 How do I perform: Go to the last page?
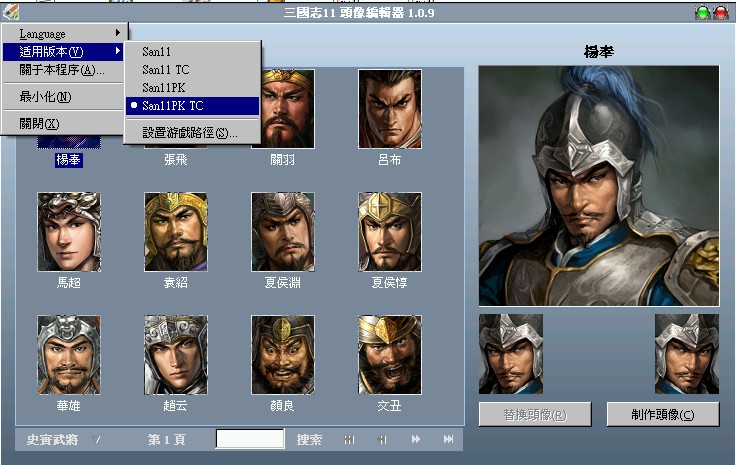(448, 439)
